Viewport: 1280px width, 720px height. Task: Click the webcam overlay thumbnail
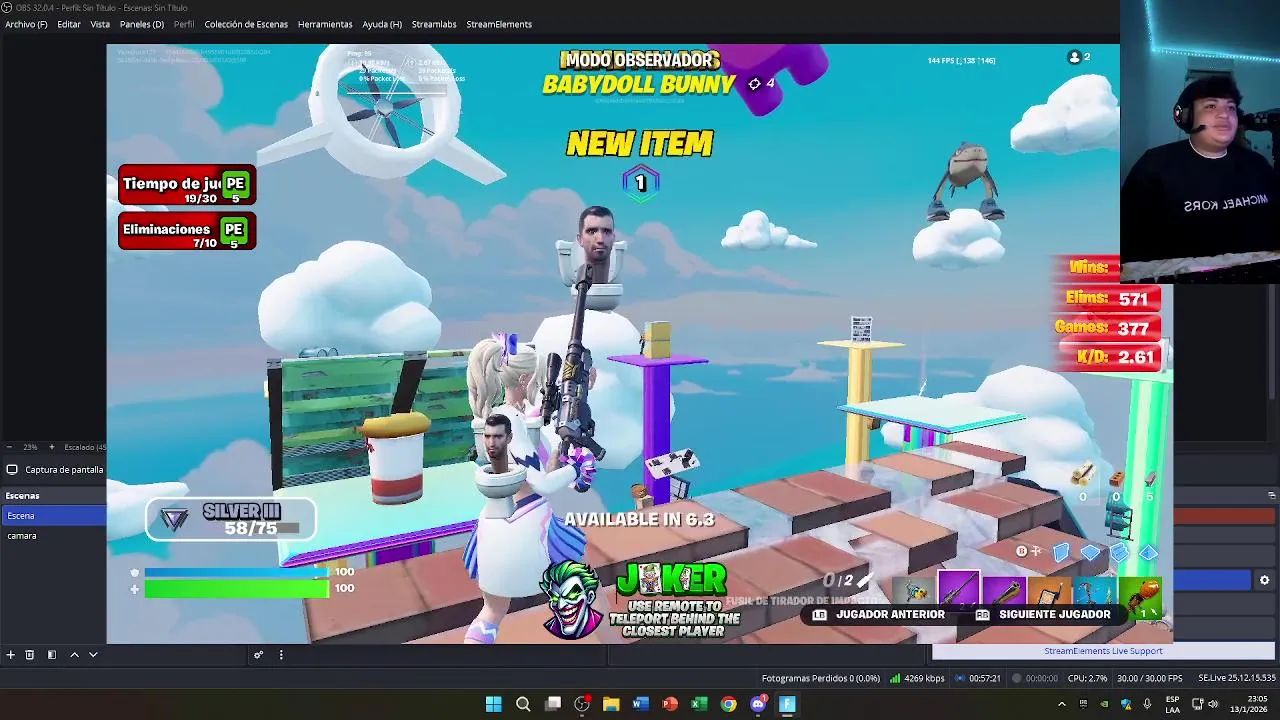(1200, 140)
